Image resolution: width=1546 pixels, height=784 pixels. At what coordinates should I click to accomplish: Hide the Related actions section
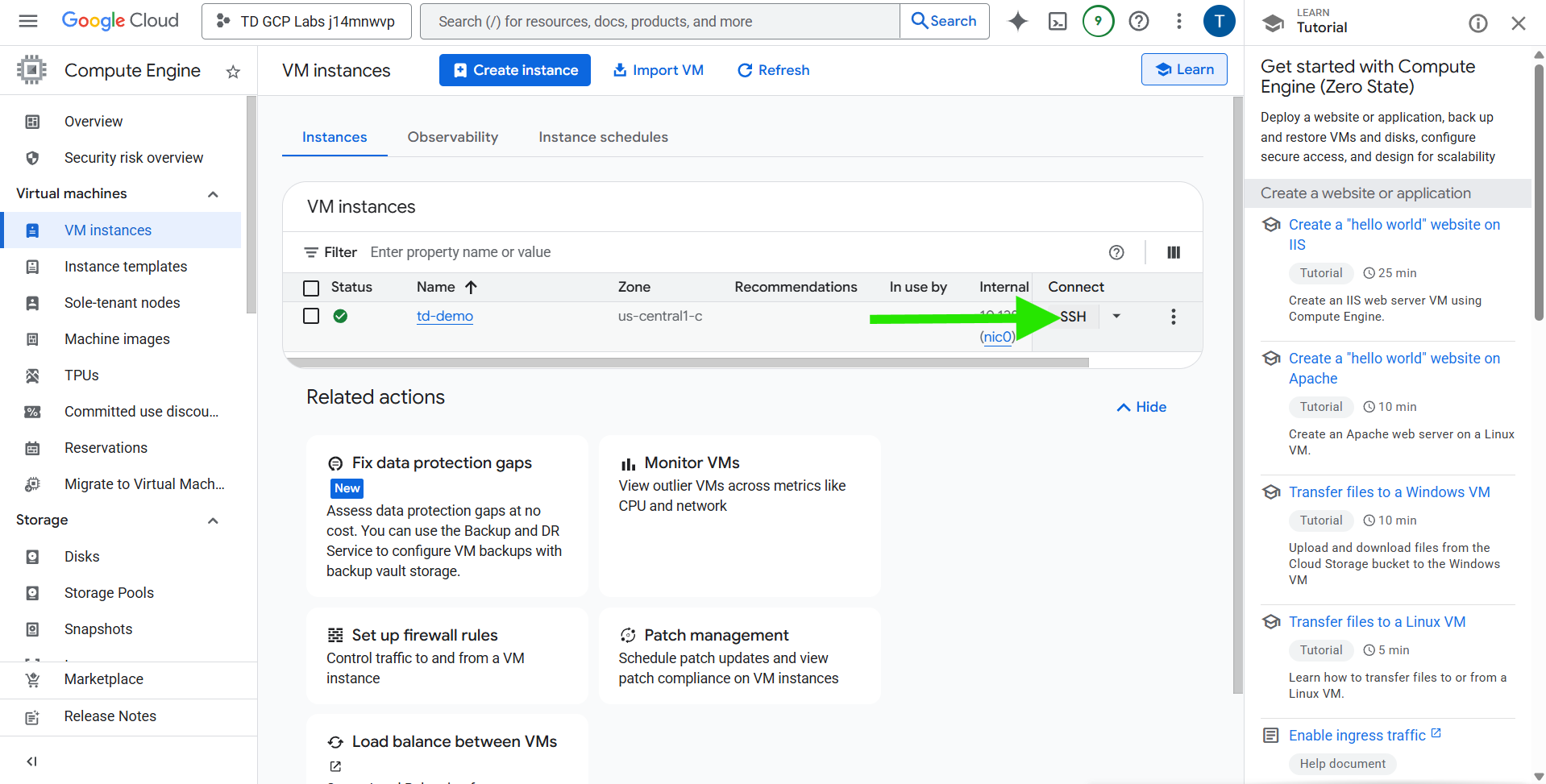click(1141, 407)
